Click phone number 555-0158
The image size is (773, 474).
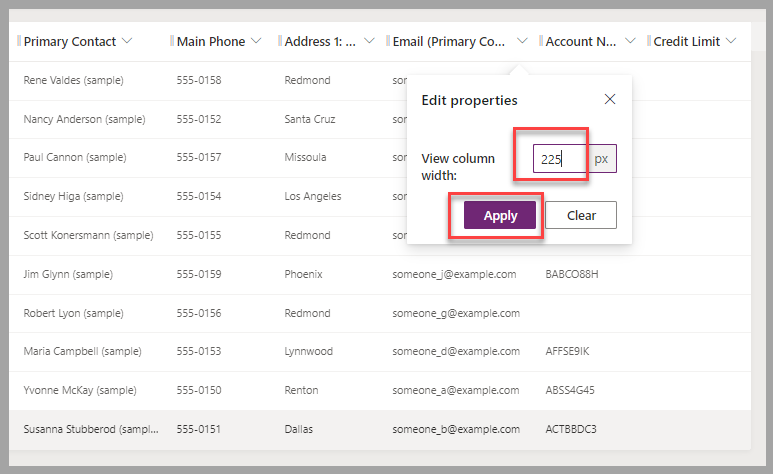(199, 80)
